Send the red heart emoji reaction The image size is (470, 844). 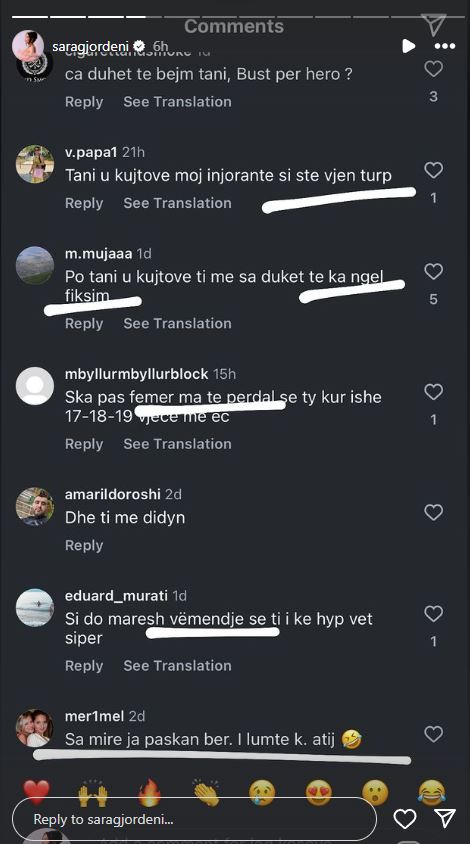(x=37, y=792)
